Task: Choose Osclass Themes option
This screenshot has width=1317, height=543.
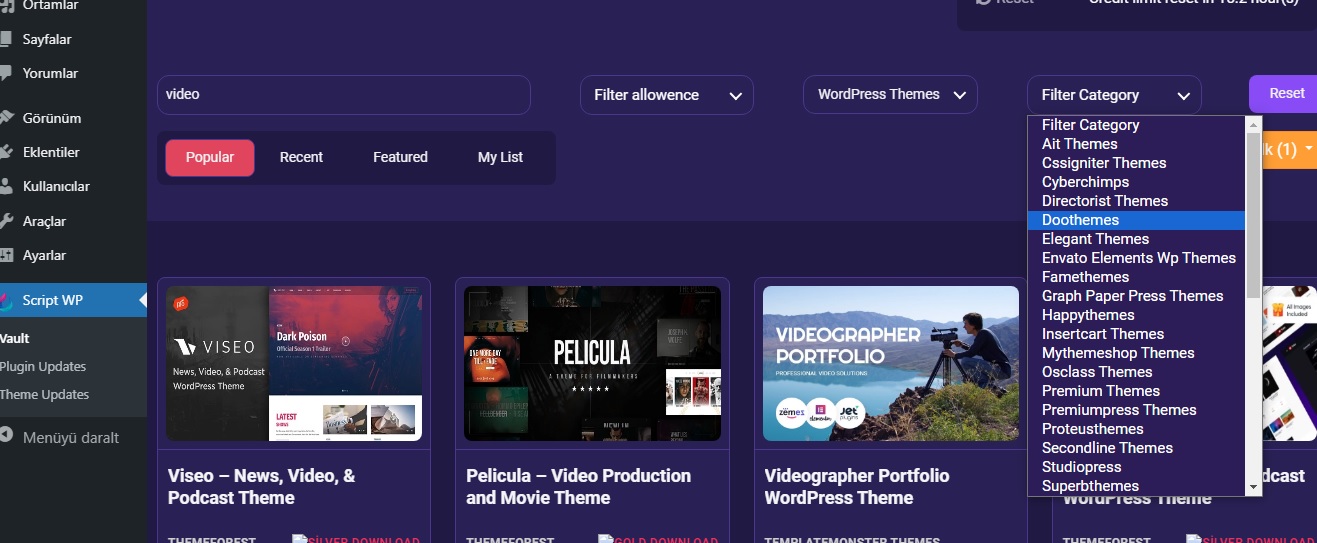Action: pos(1136,372)
